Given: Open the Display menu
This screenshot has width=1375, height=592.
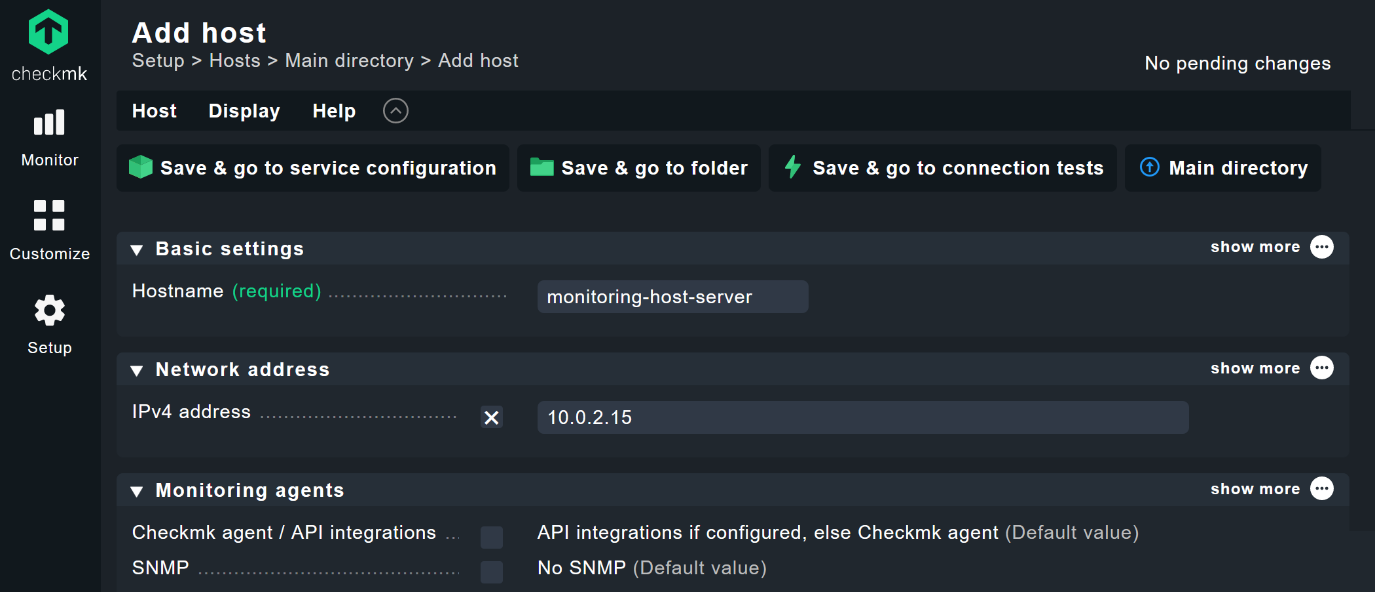Looking at the screenshot, I should point(244,111).
